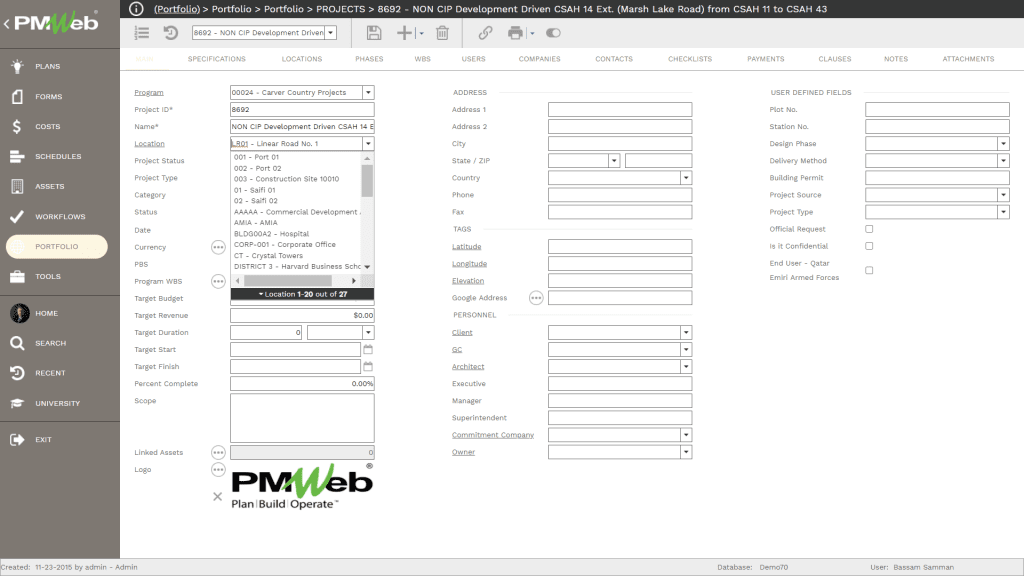Expand the State dropdown
The image size is (1024, 576).
tap(614, 161)
